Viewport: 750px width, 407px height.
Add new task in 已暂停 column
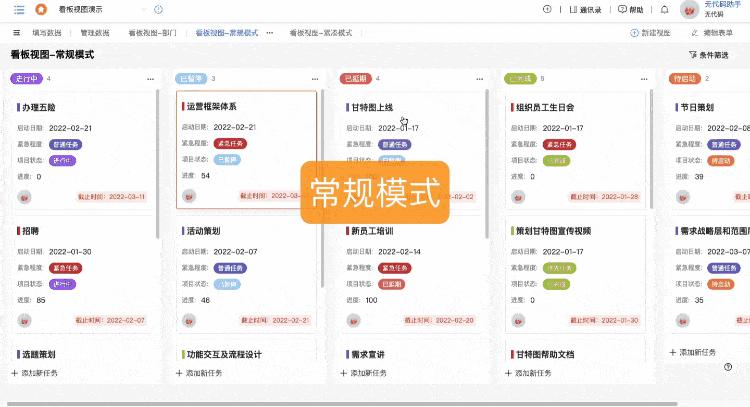point(199,373)
